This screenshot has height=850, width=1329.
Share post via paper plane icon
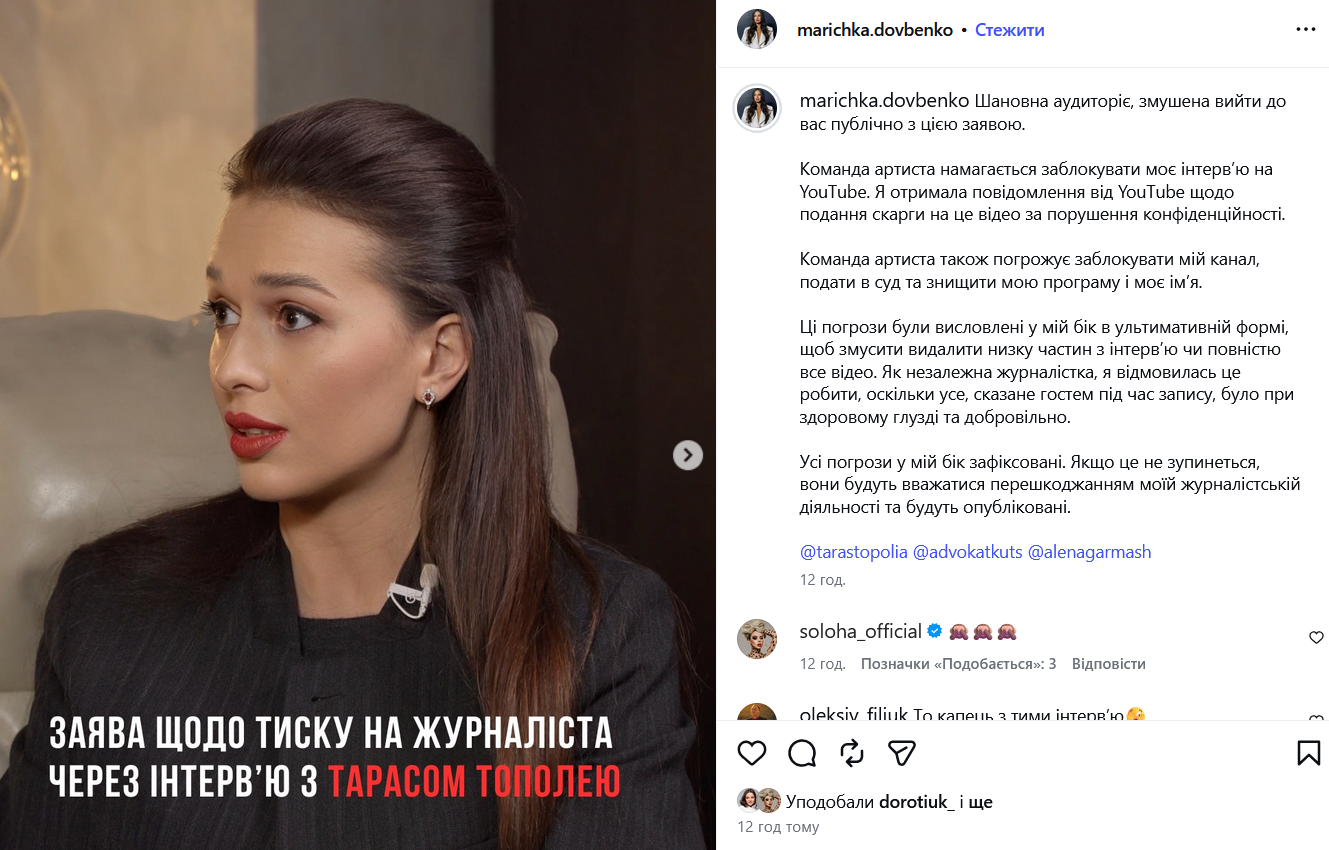click(x=902, y=753)
